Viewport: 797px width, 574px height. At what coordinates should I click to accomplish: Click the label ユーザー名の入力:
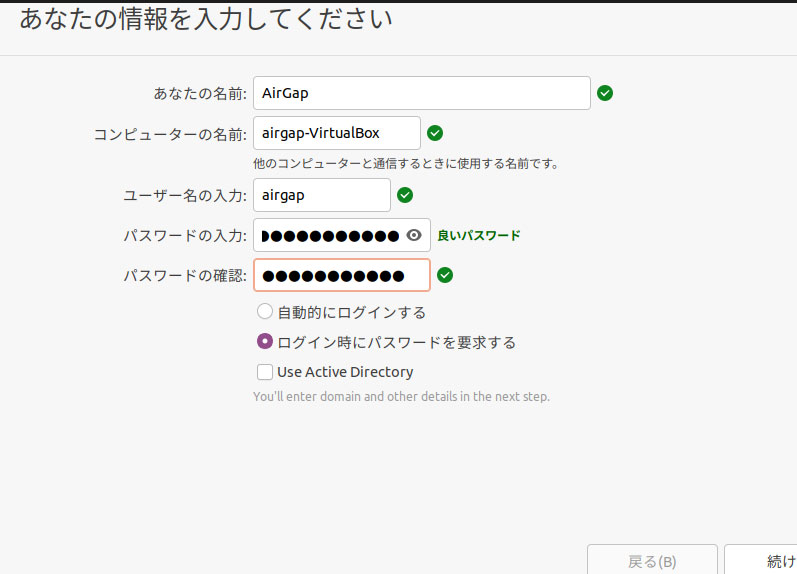[x=185, y=196]
